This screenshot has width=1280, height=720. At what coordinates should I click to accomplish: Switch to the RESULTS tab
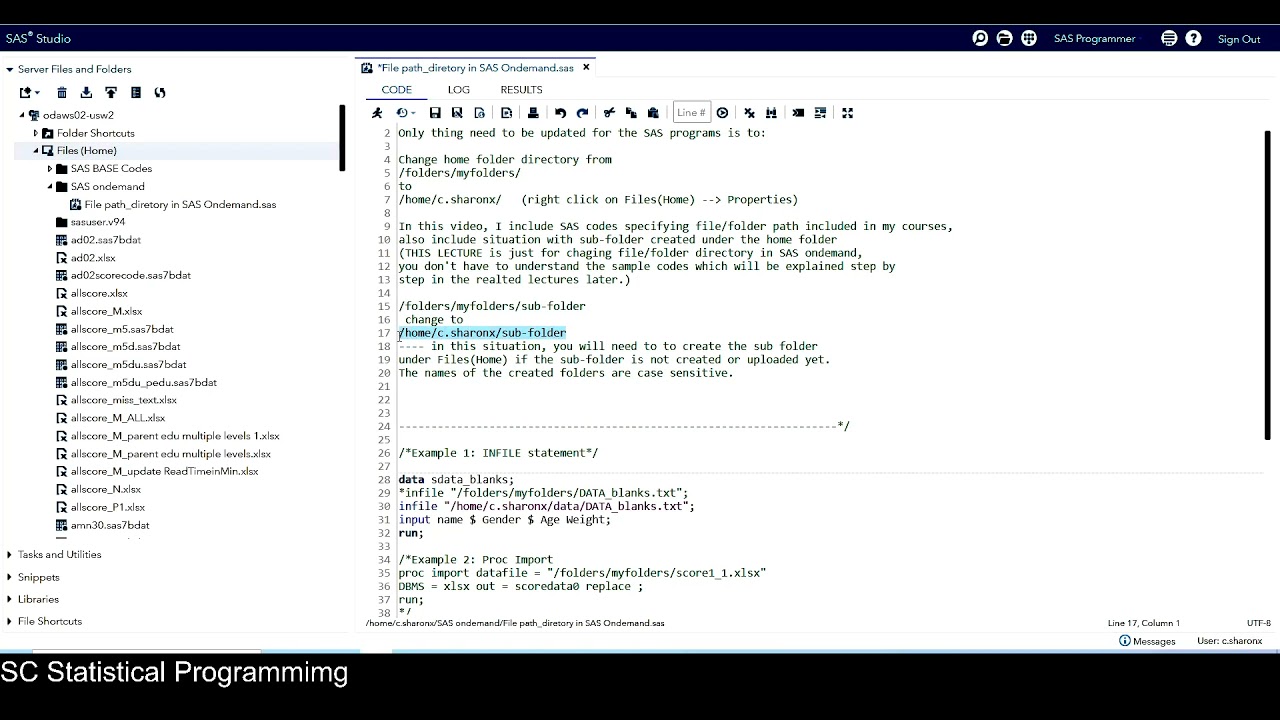coord(521,90)
